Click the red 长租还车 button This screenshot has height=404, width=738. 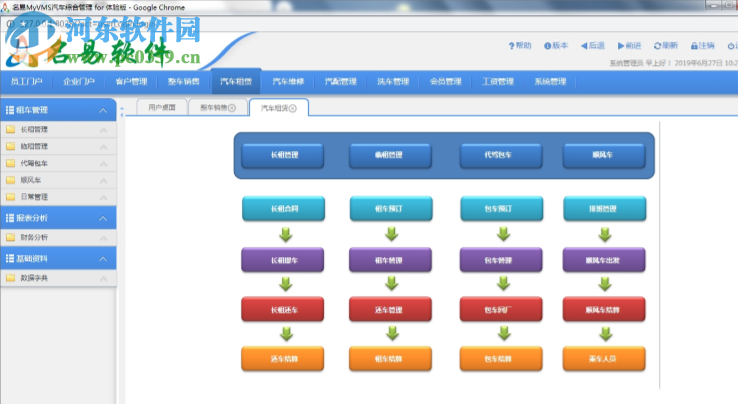(x=282, y=309)
